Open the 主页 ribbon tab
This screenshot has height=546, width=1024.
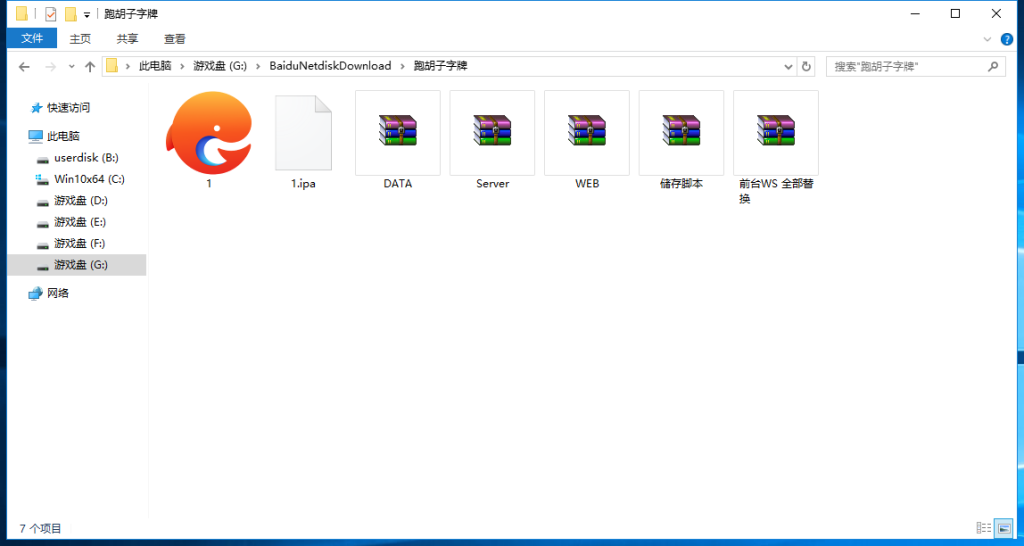(80, 39)
